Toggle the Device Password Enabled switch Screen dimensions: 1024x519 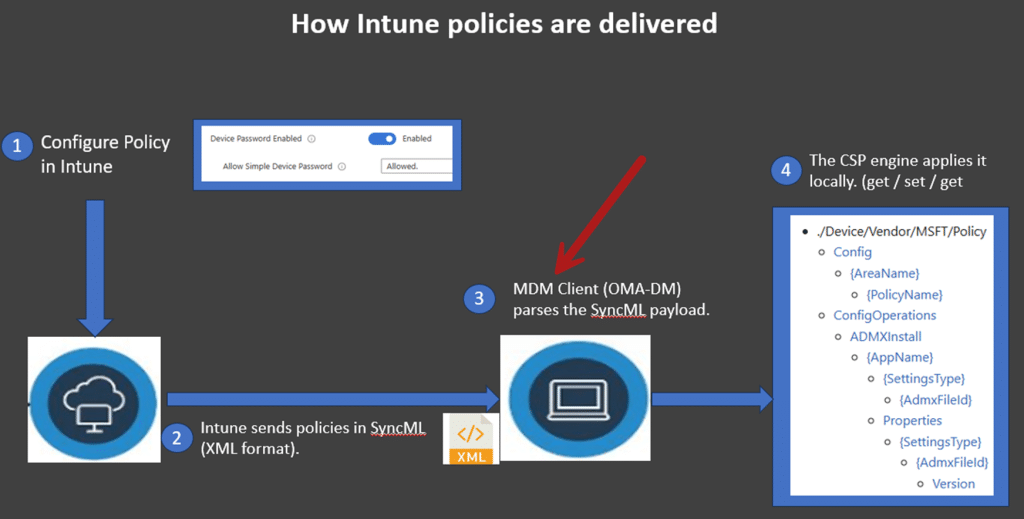point(383,139)
